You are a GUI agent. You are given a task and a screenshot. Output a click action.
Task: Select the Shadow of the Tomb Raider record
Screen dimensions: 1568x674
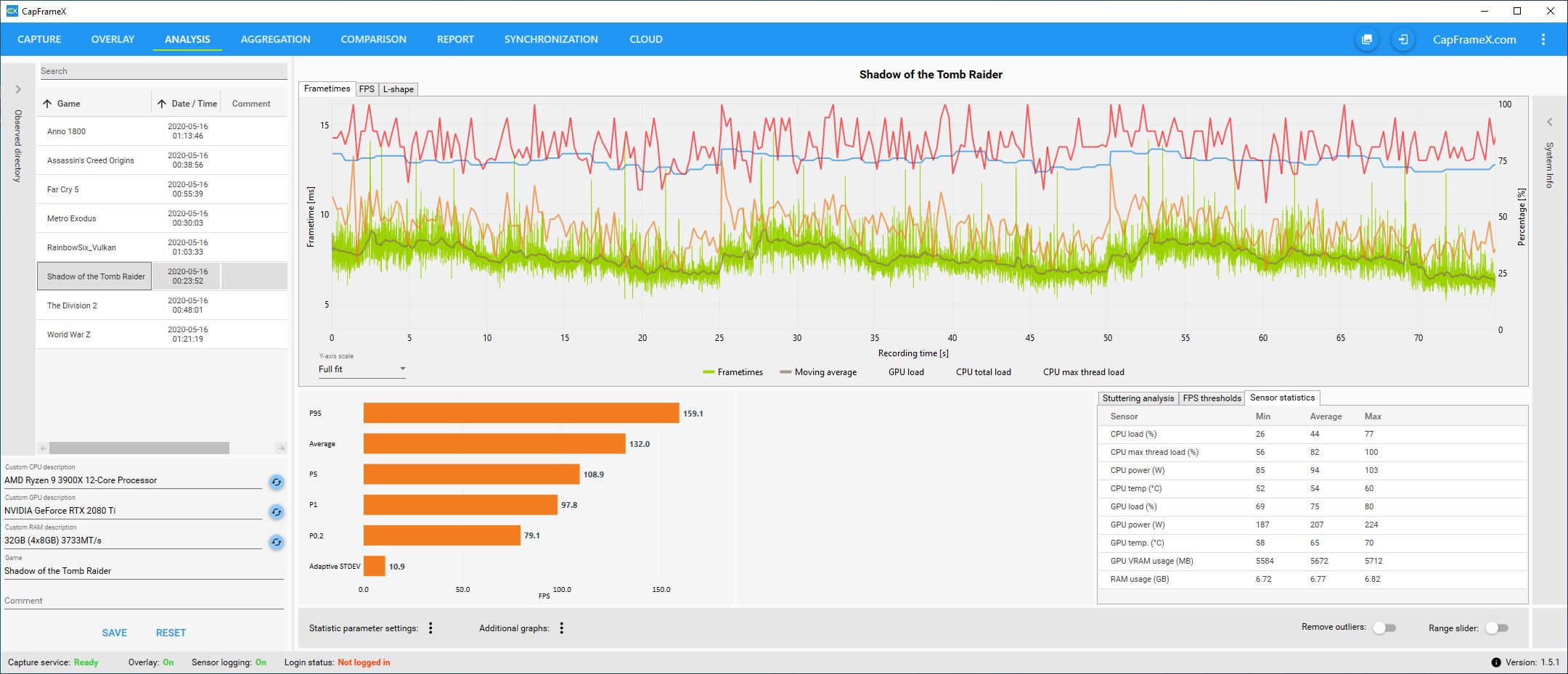(163, 276)
